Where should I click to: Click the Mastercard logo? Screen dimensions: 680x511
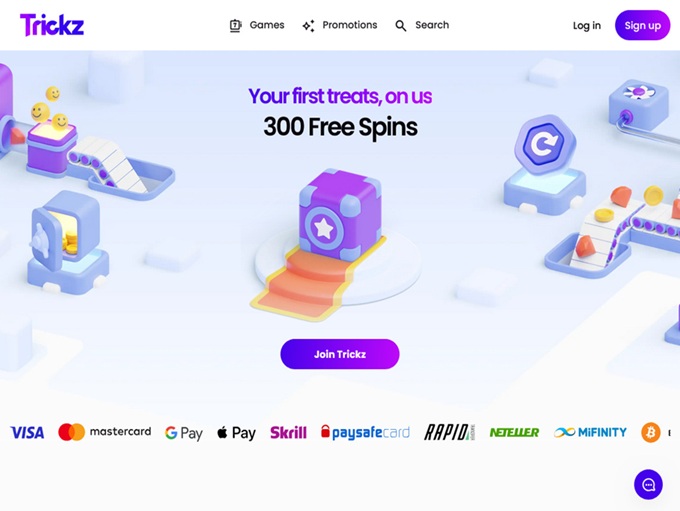click(105, 432)
